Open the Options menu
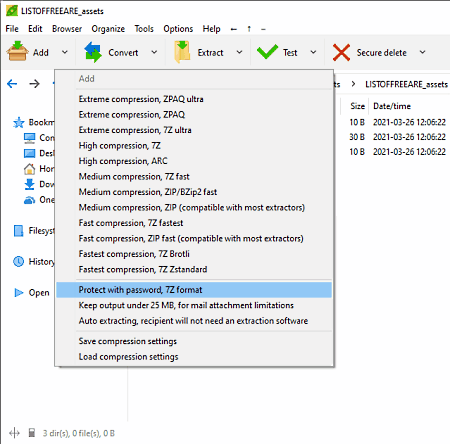The width and height of the screenshot is (450, 444). pos(178,29)
